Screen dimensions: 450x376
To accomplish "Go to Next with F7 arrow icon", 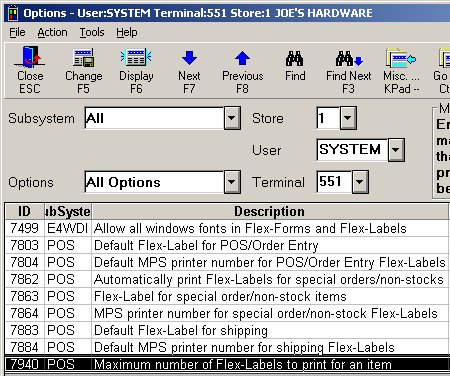I will pyautogui.click(x=189, y=58).
